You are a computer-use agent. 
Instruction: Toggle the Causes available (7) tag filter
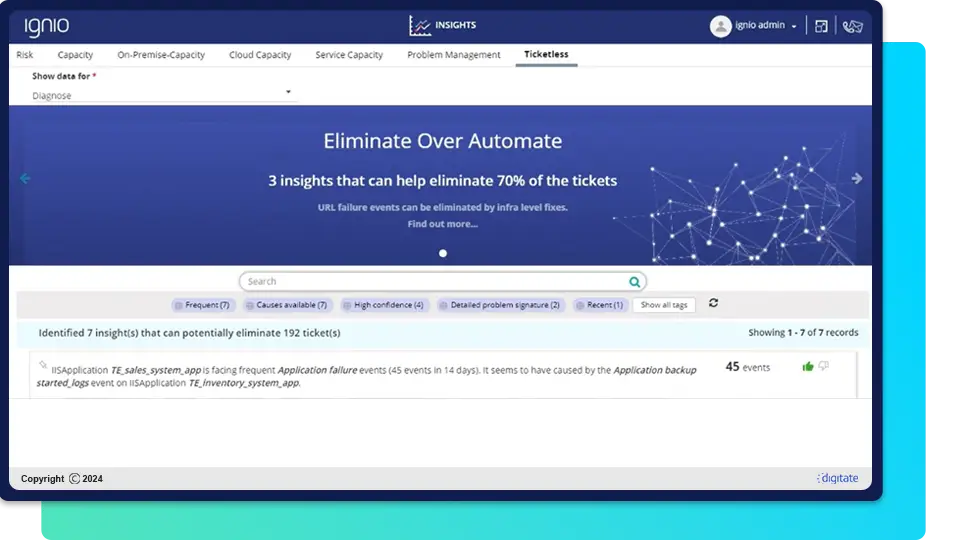[x=286, y=305]
